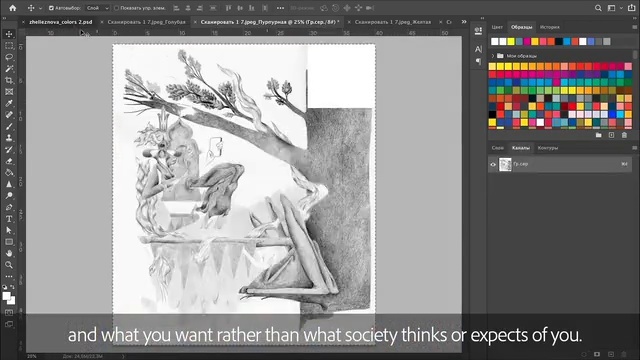This screenshot has width=640, height=360.
Task: Select the Brush tool
Action: (x=9, y=127)
